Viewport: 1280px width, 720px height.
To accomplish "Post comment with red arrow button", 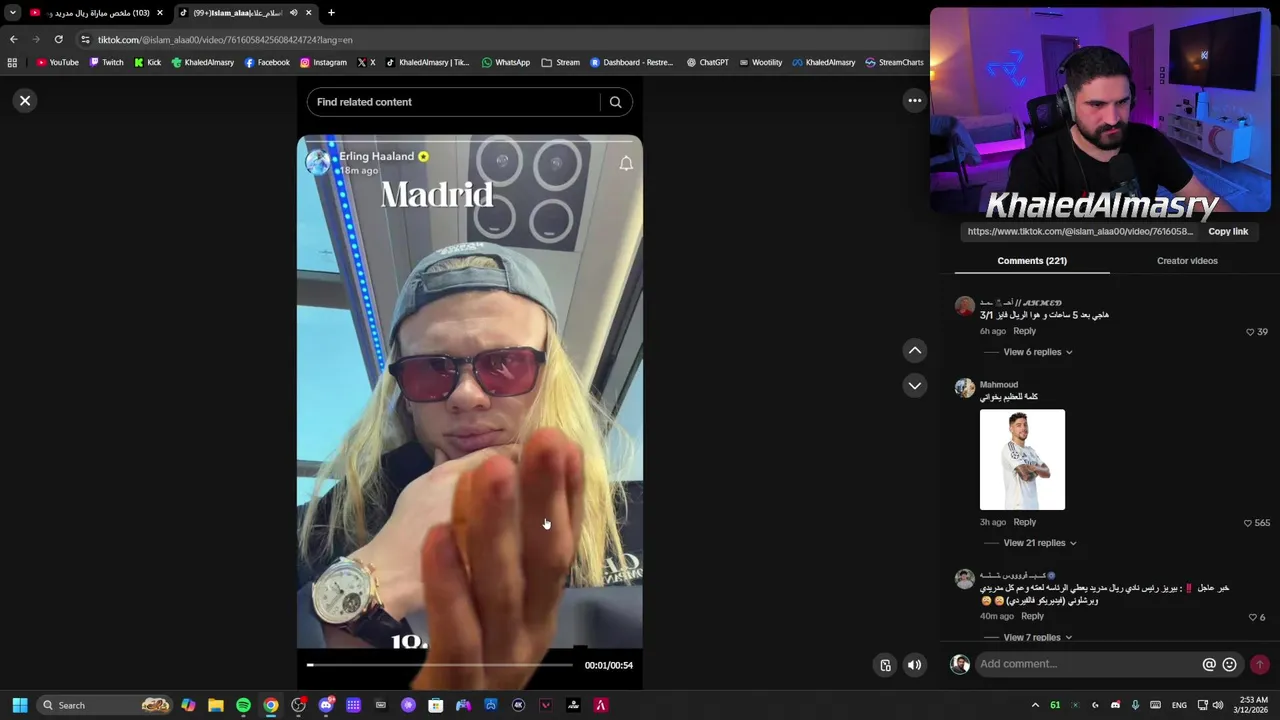I will (1260, 664).
